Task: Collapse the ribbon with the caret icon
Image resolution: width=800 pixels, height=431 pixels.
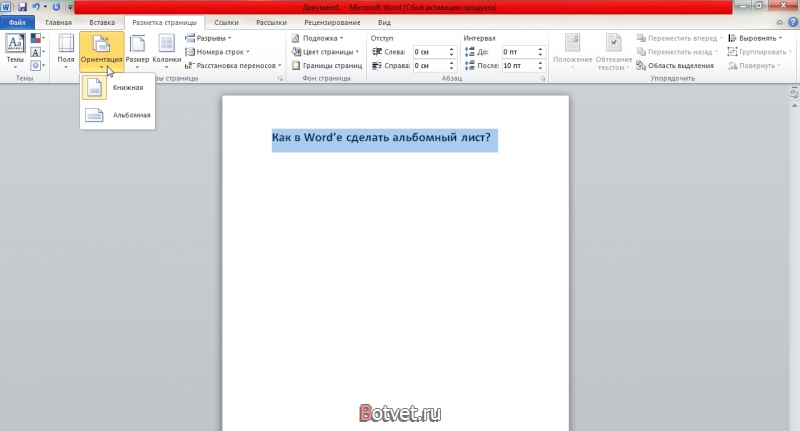Action: 780,22
